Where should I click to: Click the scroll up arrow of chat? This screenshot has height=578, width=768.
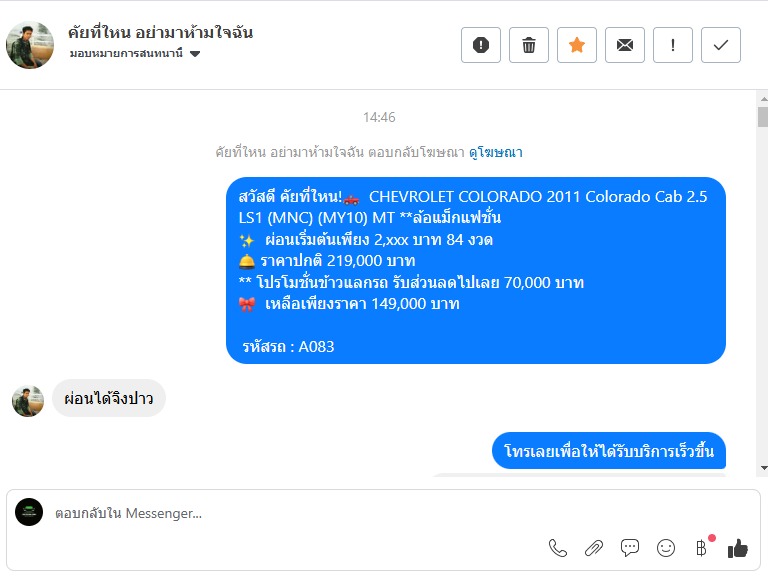click(x=764, y=98)
